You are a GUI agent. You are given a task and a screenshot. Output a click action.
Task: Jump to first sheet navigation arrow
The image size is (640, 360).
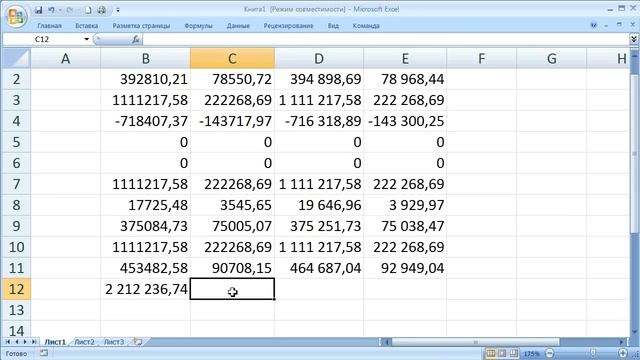(7, 342)
